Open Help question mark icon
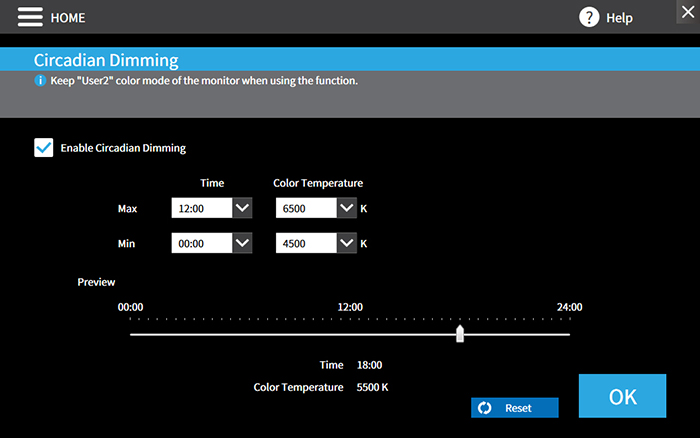 tap(589, 17)
